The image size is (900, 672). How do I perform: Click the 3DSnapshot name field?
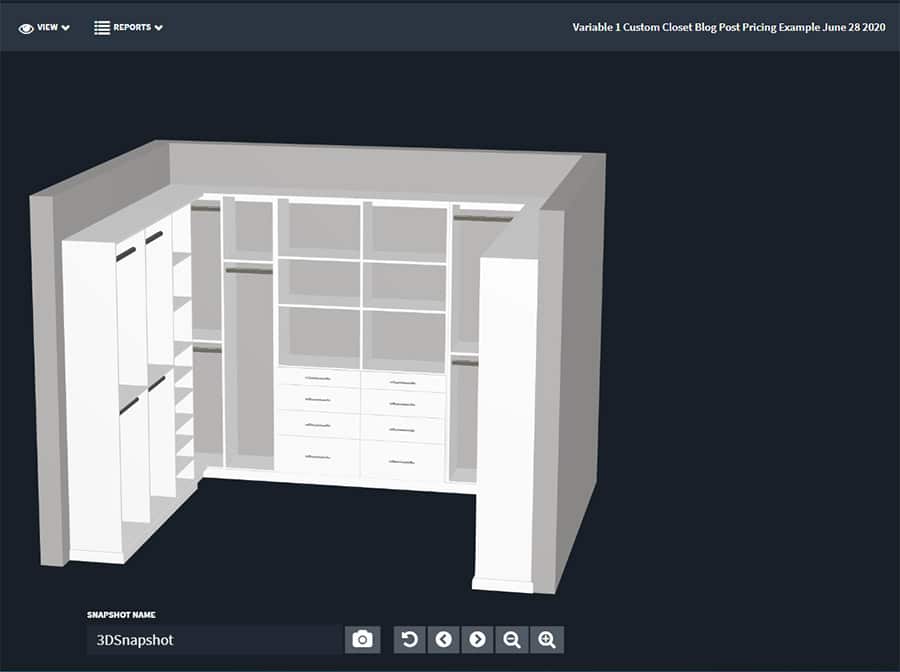click(x=215, y=640)
